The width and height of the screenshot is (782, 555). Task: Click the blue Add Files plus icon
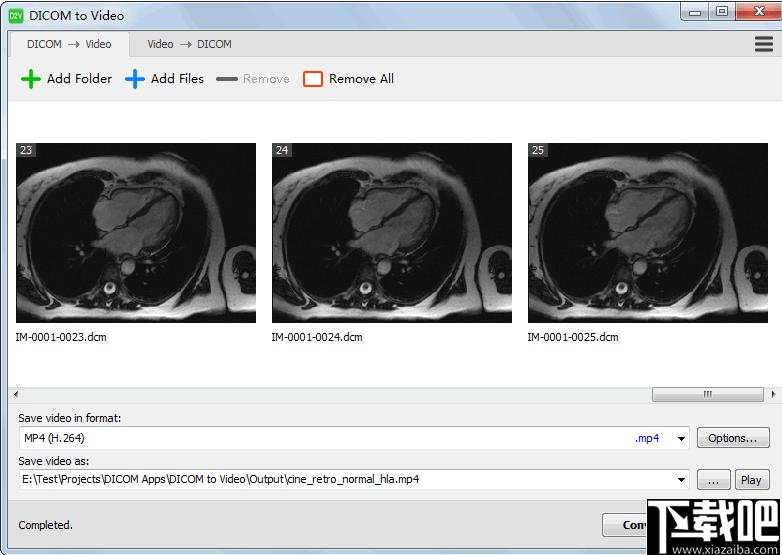point(135,79)
